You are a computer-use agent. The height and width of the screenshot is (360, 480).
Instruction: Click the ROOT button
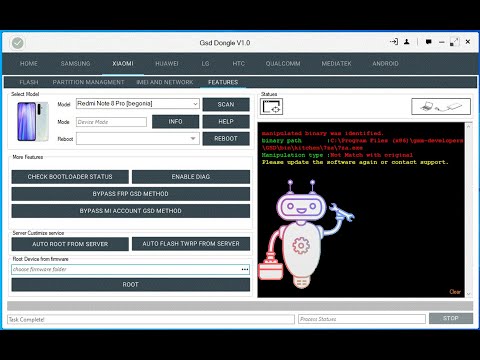(x=131, y=285)
